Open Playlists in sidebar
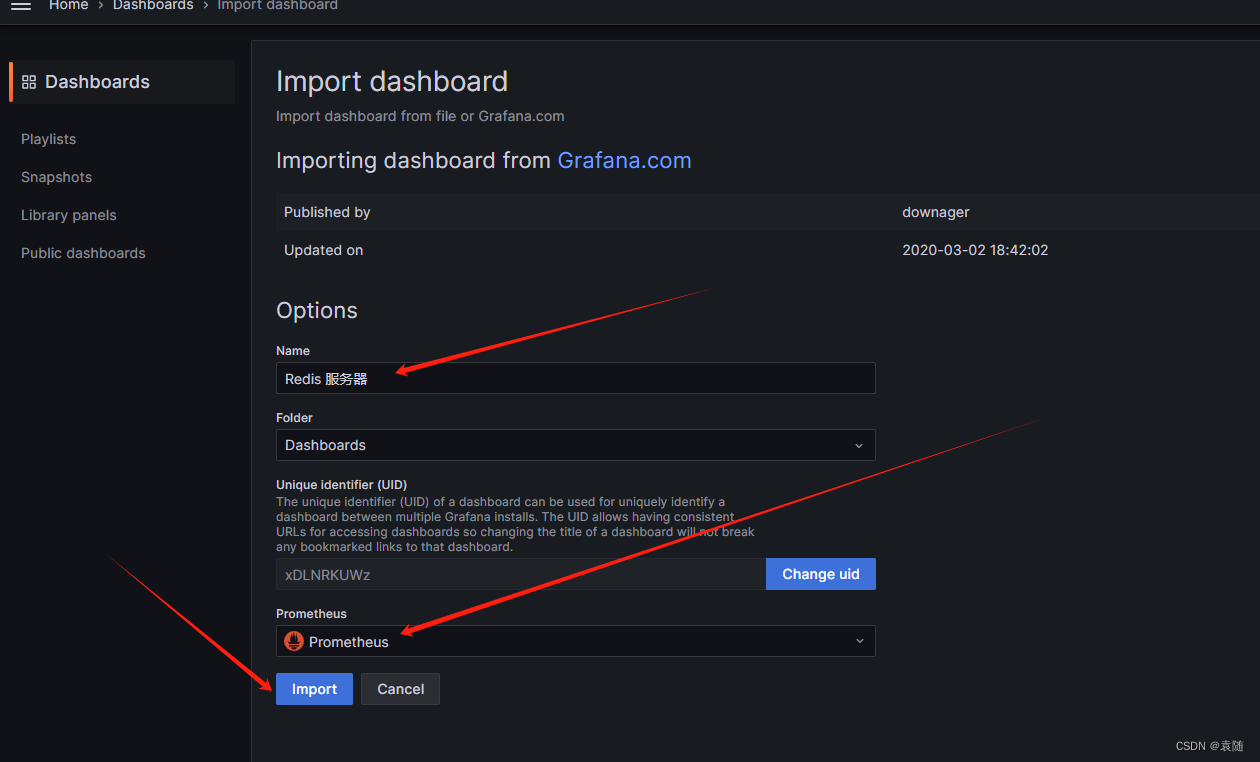1260x762 pixels. (48, 139)
